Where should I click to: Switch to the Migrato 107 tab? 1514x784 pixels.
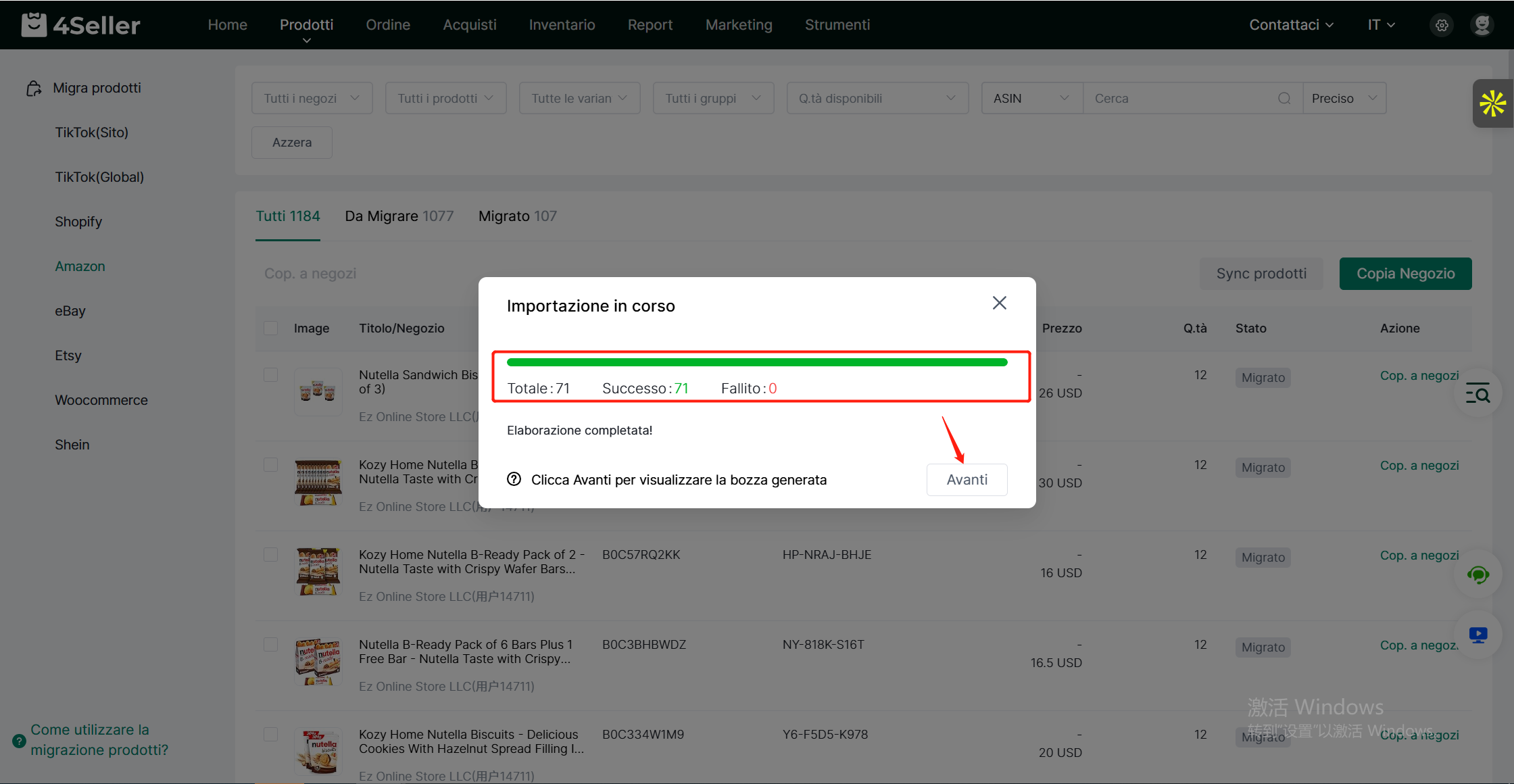tap(518, 216)
